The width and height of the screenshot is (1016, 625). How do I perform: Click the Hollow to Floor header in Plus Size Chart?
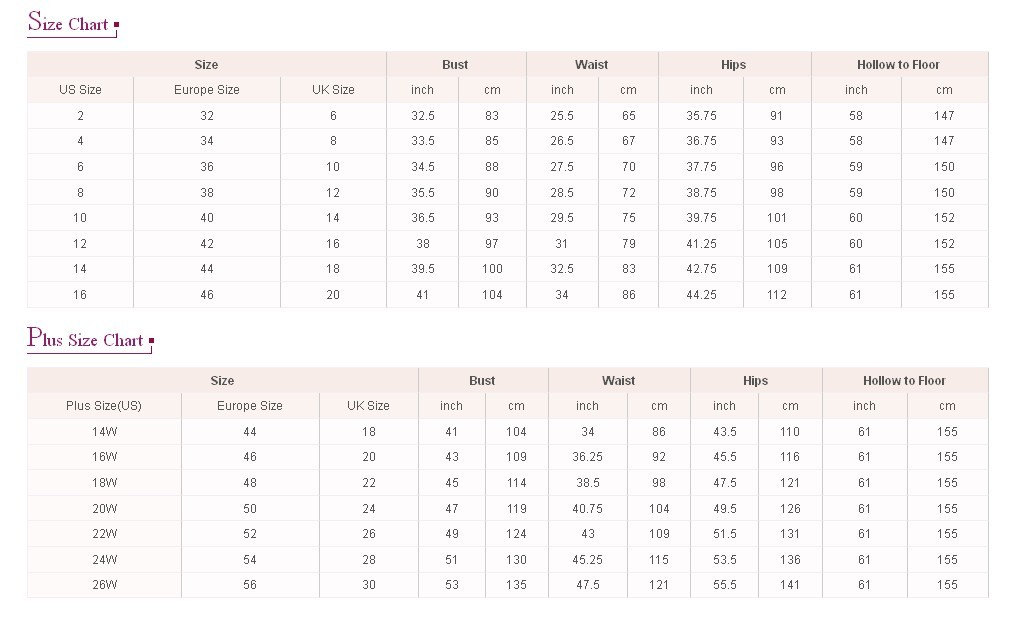click(904, 381)
